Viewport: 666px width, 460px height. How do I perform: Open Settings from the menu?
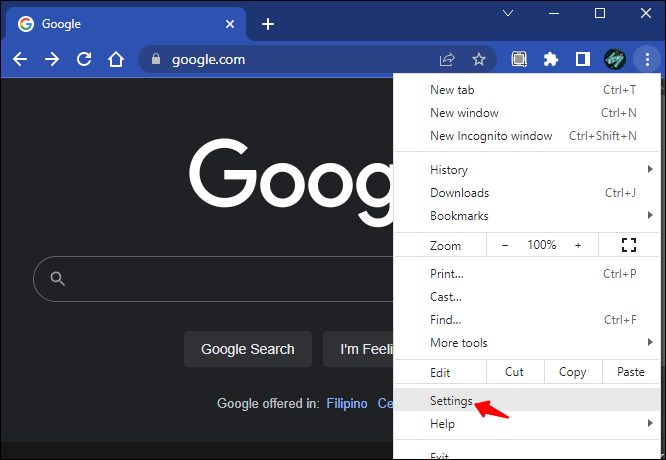(451, 400)
